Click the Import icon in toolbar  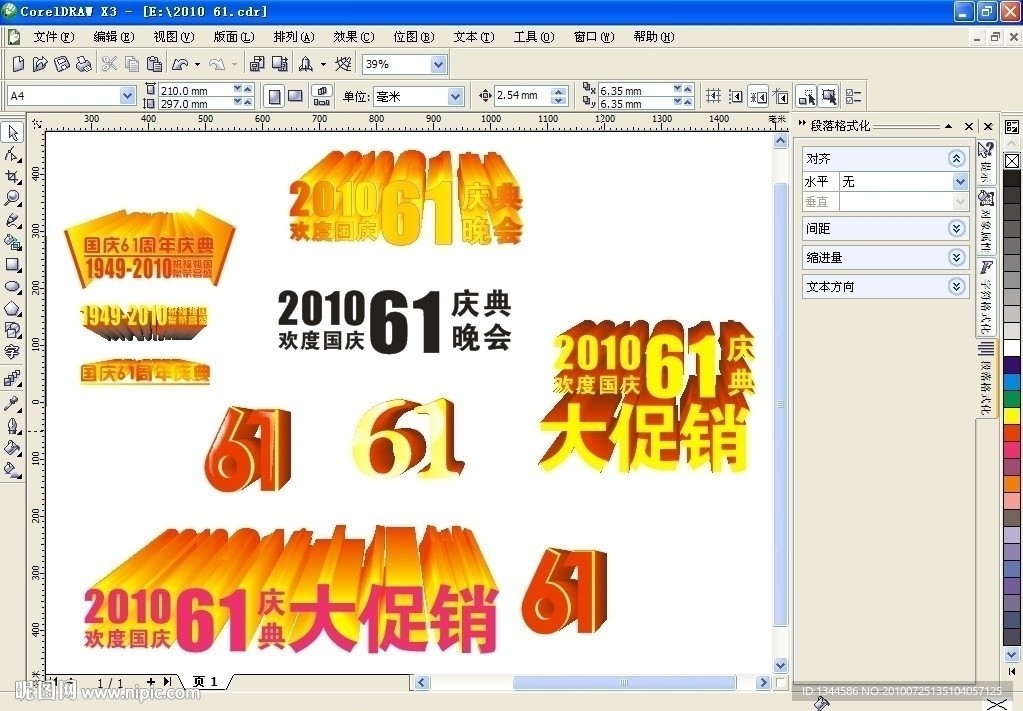pos(256,64)
